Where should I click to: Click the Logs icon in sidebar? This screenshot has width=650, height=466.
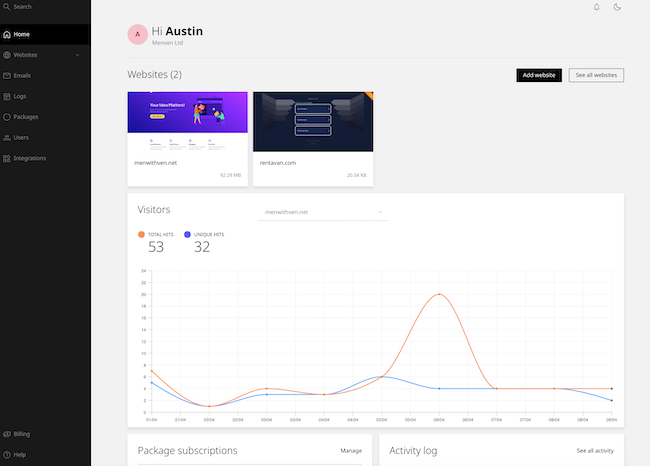point(7,96)
